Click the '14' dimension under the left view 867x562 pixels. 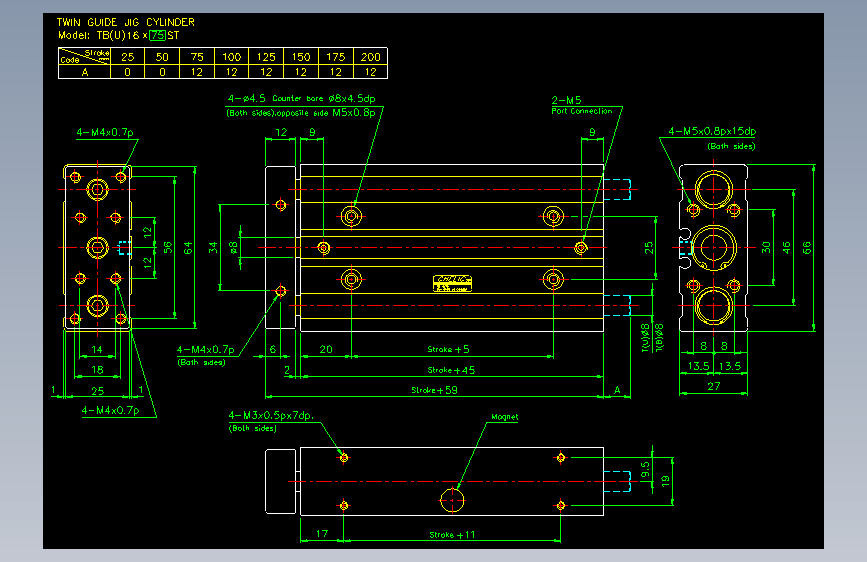97,349
